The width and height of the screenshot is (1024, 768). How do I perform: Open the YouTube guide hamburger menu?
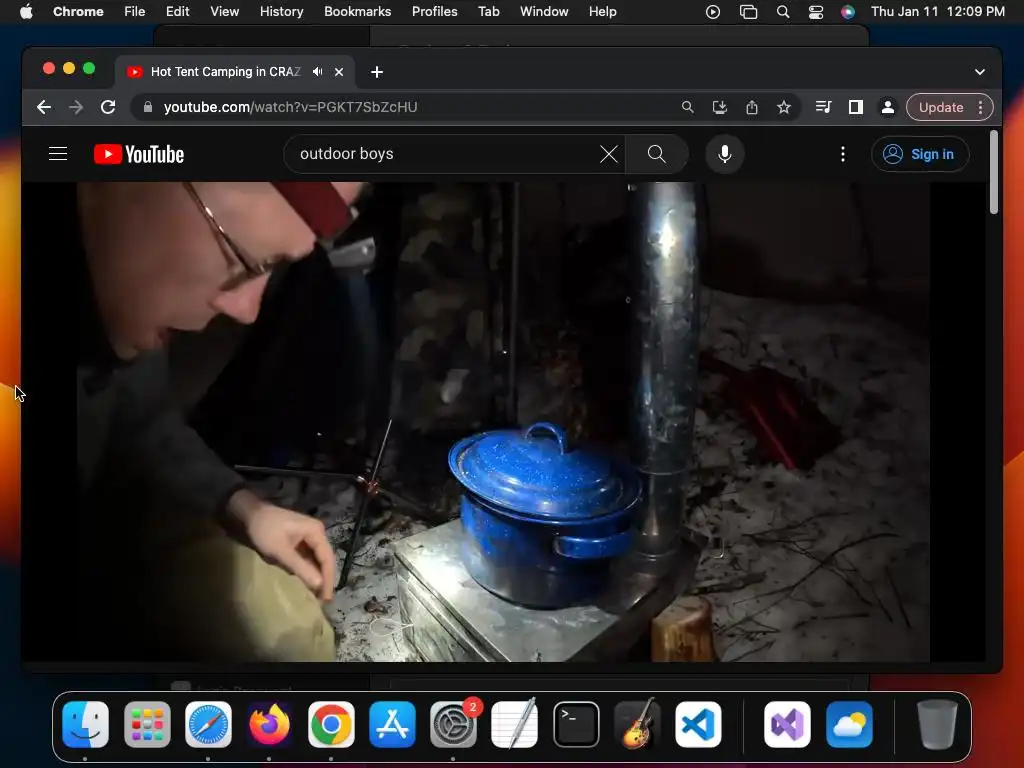pos(58,154)
